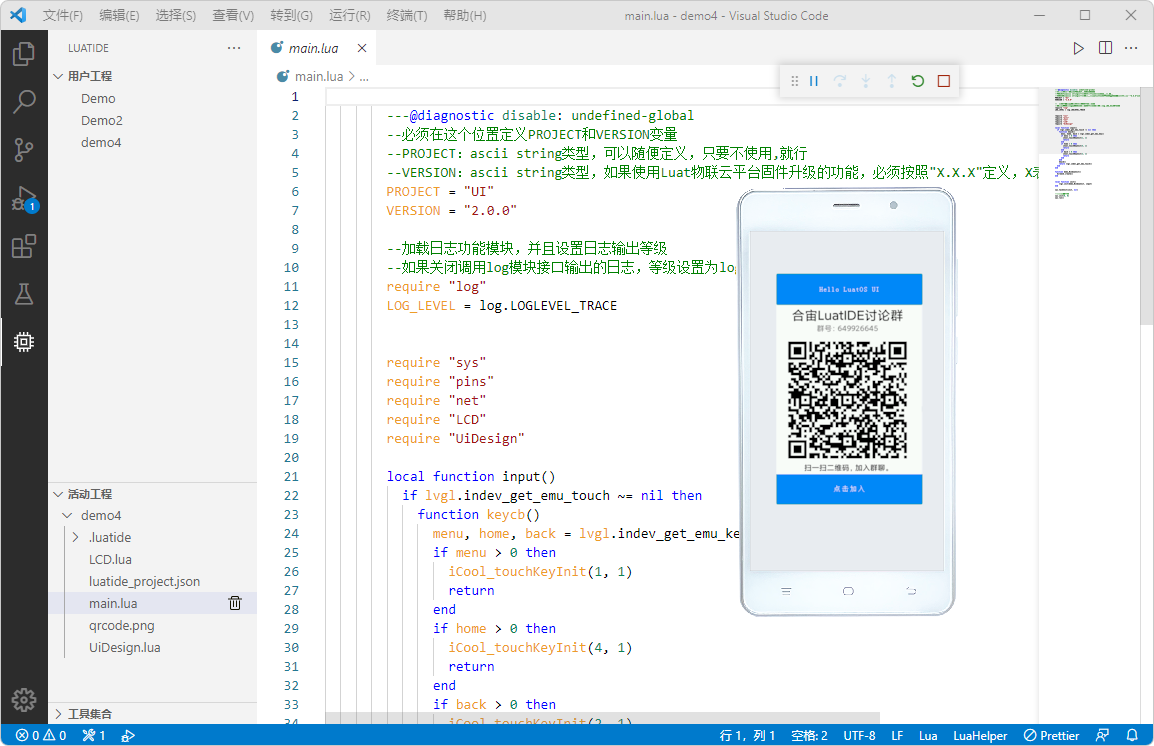Change indentation 空格: 2 setting

point(809,735)
